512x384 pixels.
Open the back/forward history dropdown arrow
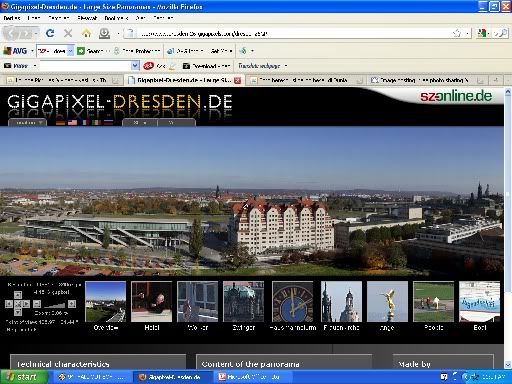point(36,33)
